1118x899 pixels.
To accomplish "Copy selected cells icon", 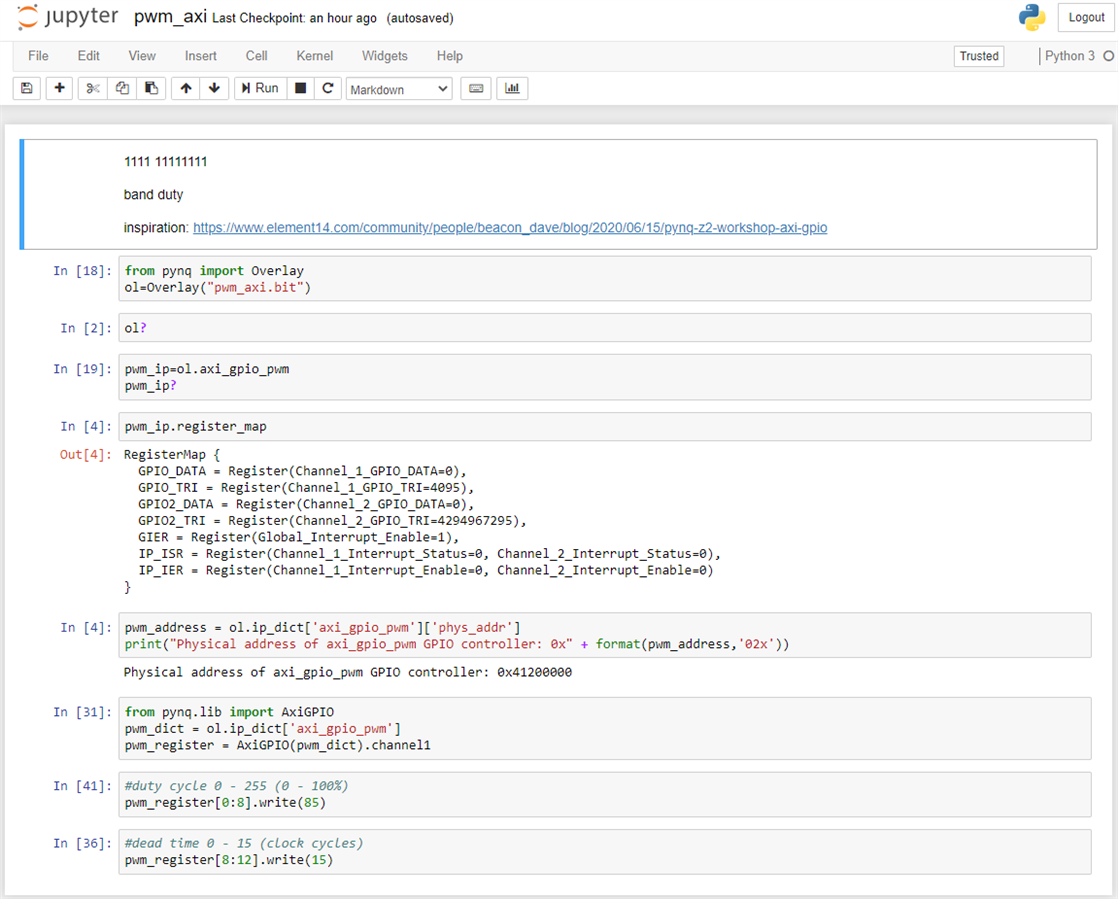I will coord(122,88).
